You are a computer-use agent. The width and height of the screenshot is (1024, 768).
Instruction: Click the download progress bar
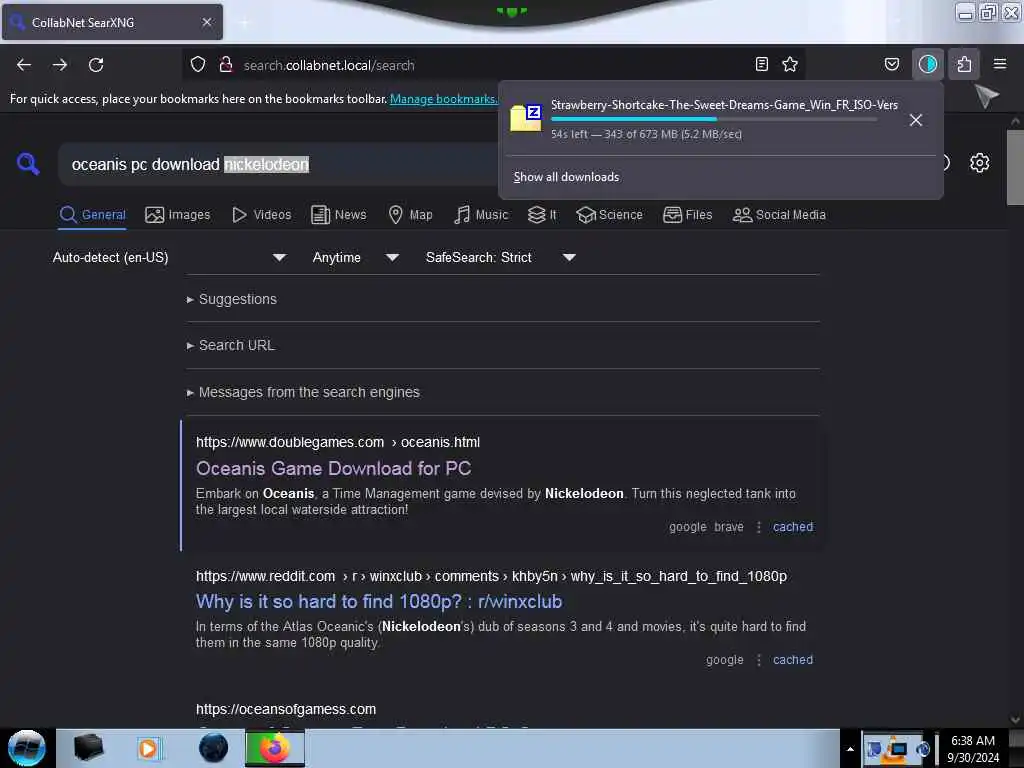(x=713, y=120)
